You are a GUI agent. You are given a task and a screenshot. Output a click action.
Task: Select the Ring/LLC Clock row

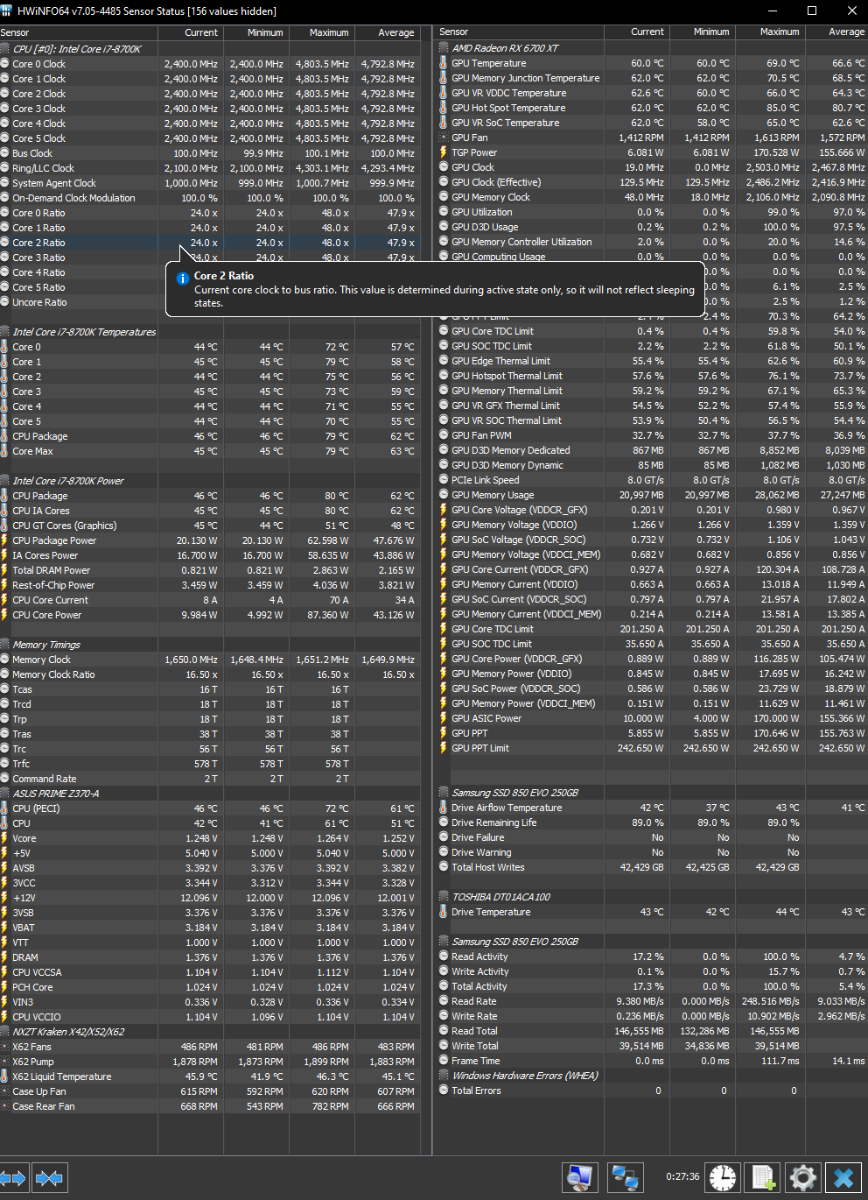(x=210, y=168)
